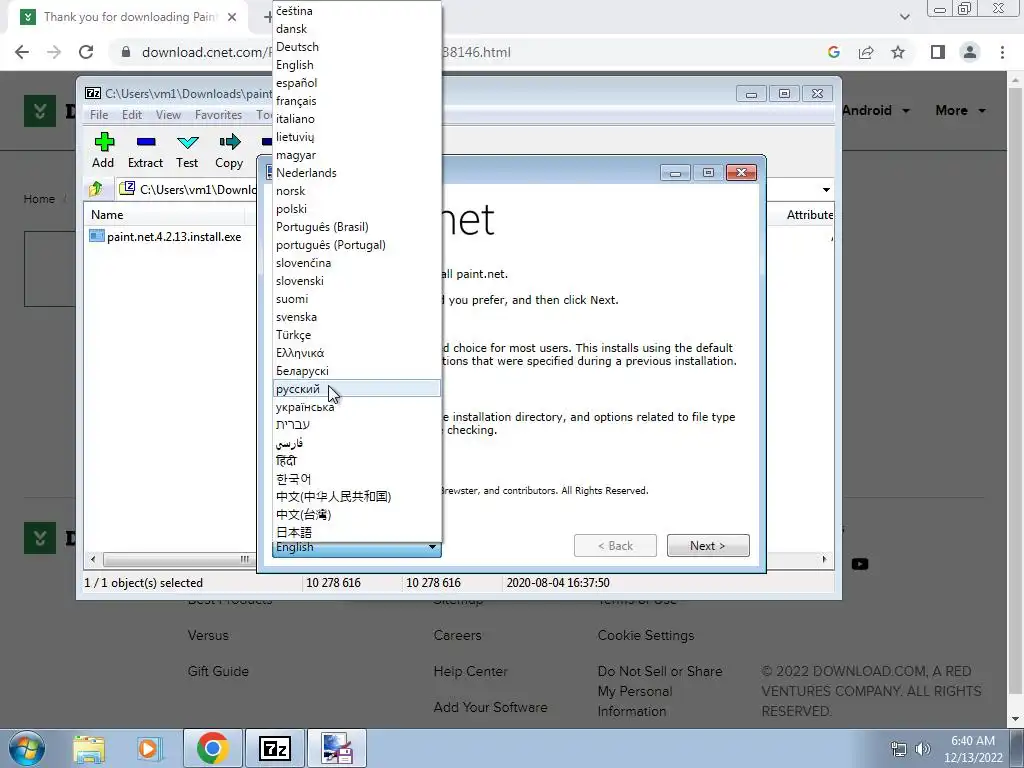Open the 7-Zip path dropdown arrow
1024x768 pixels.
pos(826,189)
